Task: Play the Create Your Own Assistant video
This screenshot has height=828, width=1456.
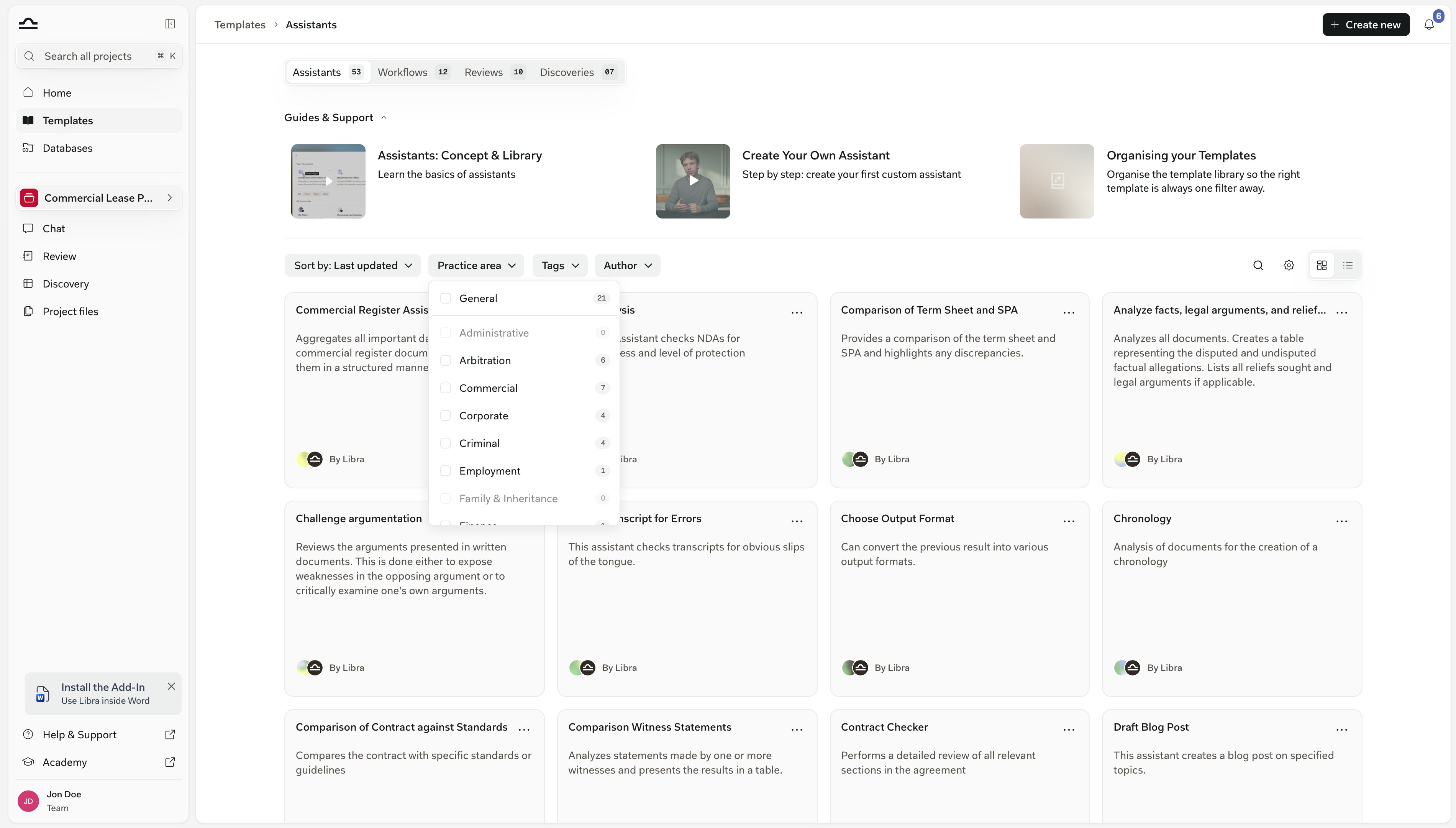Action: [693, 181]
